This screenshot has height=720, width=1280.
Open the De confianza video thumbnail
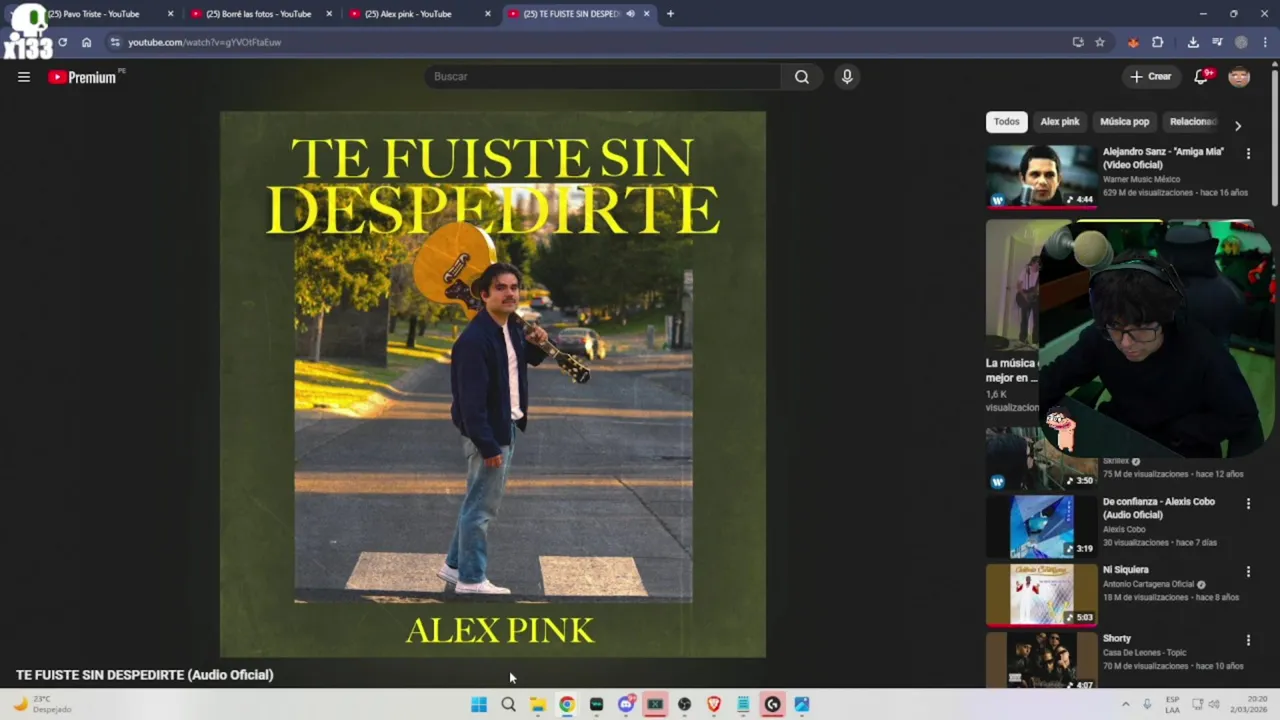1041,526
